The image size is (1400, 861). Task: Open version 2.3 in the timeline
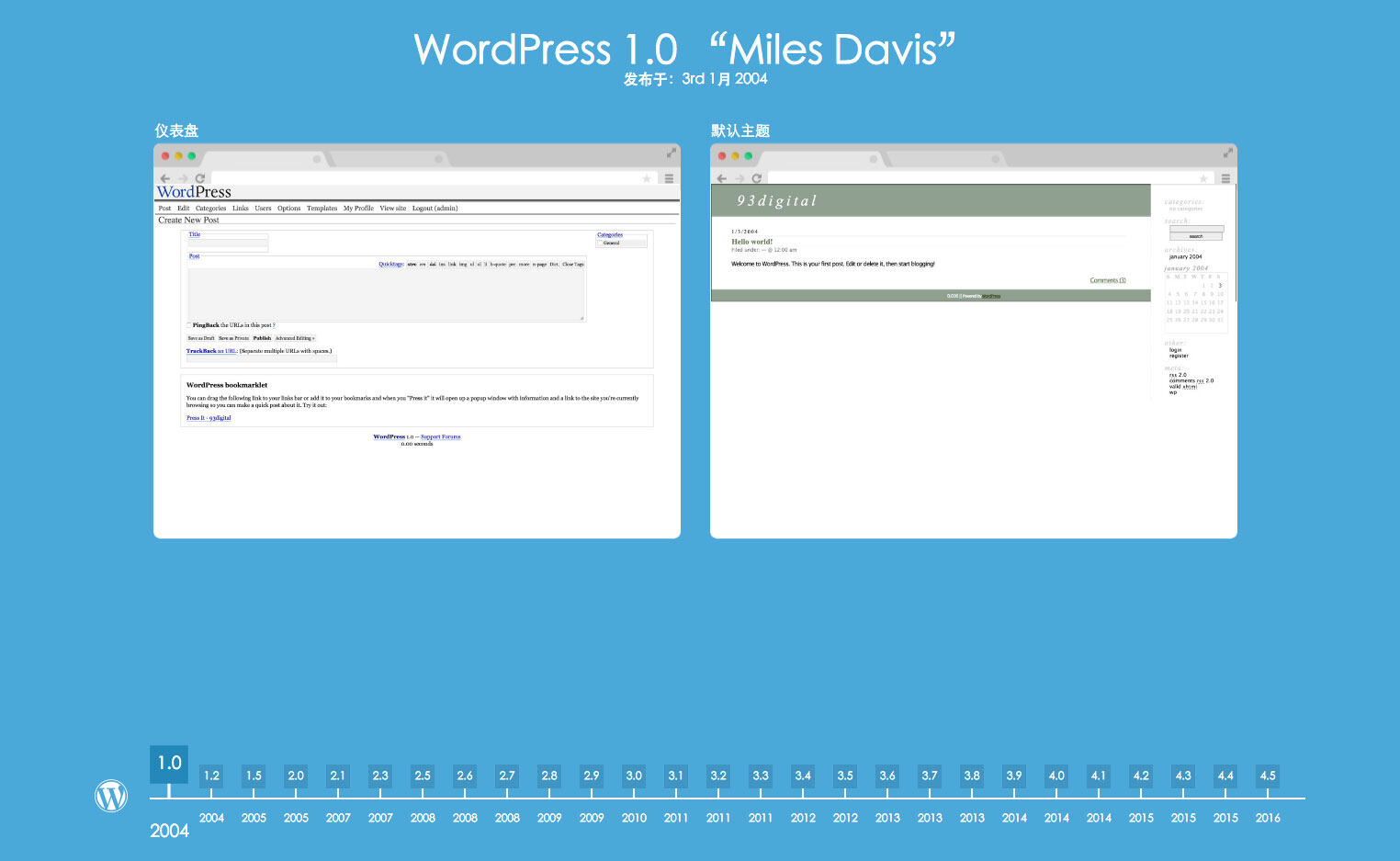point(380,776)
